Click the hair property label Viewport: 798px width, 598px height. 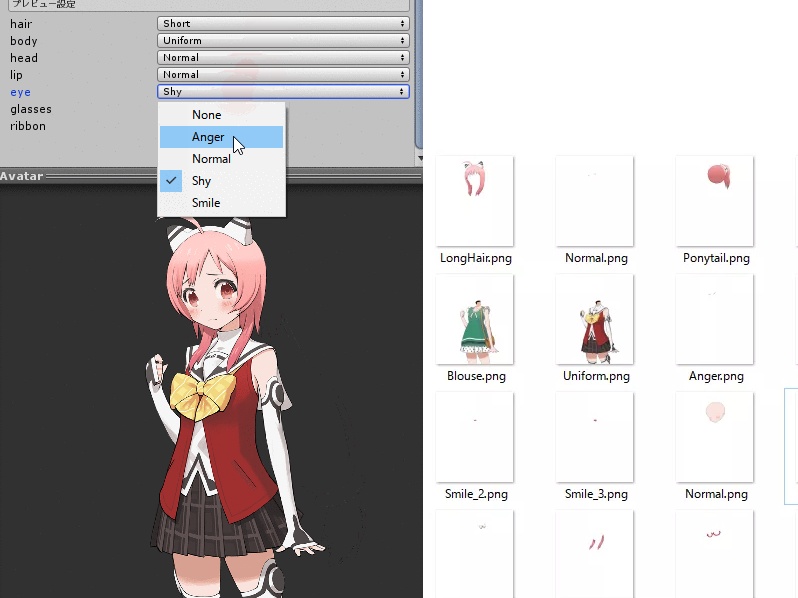21,24
